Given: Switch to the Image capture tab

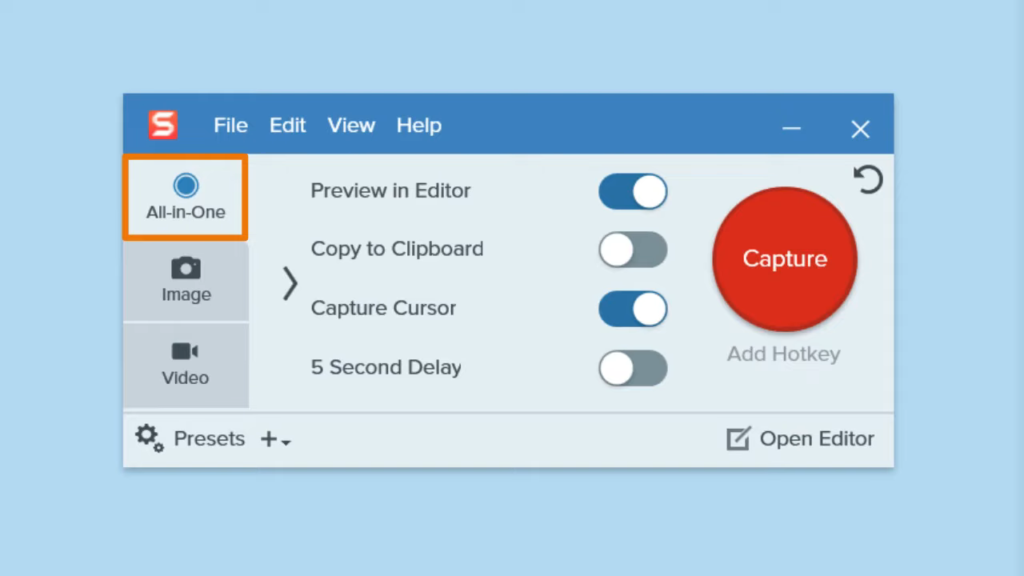Looking at the screenshot, I should (186, 281).
